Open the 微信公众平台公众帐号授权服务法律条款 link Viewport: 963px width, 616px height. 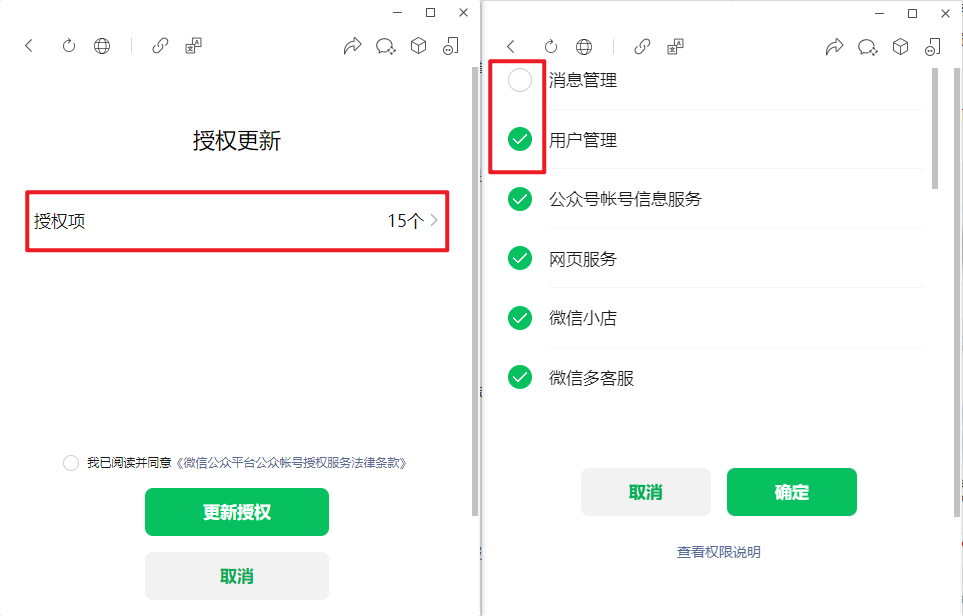291,463
